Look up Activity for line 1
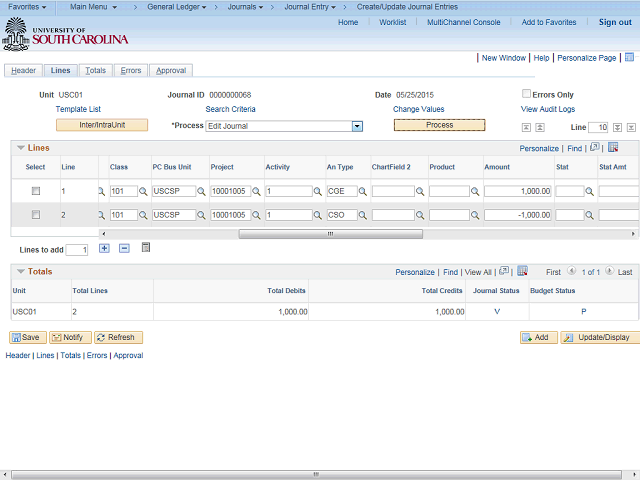The image size is (640, 480). pyautogui.click(x=318, y=191)
